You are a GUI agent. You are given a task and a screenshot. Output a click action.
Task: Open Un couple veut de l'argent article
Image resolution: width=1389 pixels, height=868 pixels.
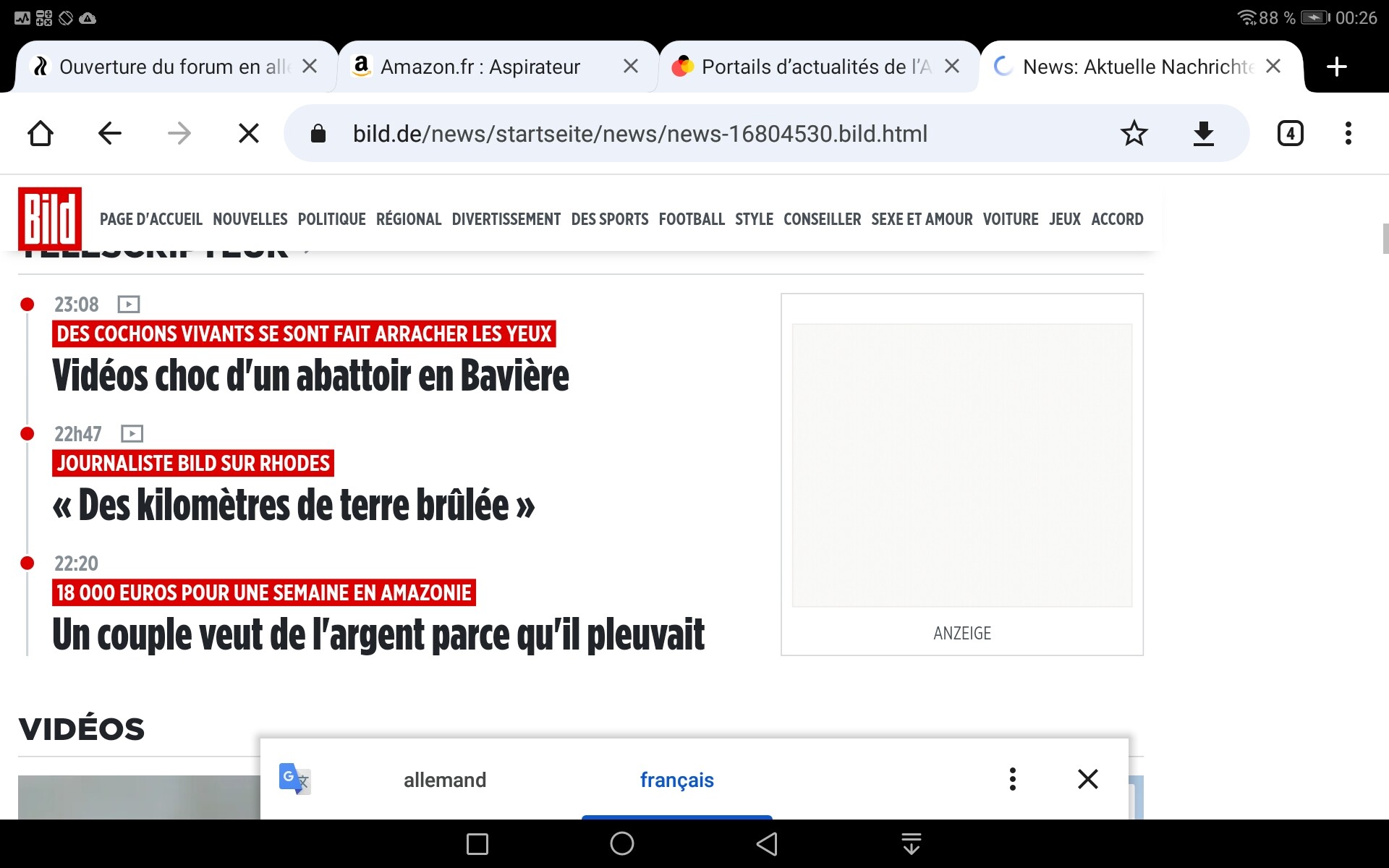point(378,635)
